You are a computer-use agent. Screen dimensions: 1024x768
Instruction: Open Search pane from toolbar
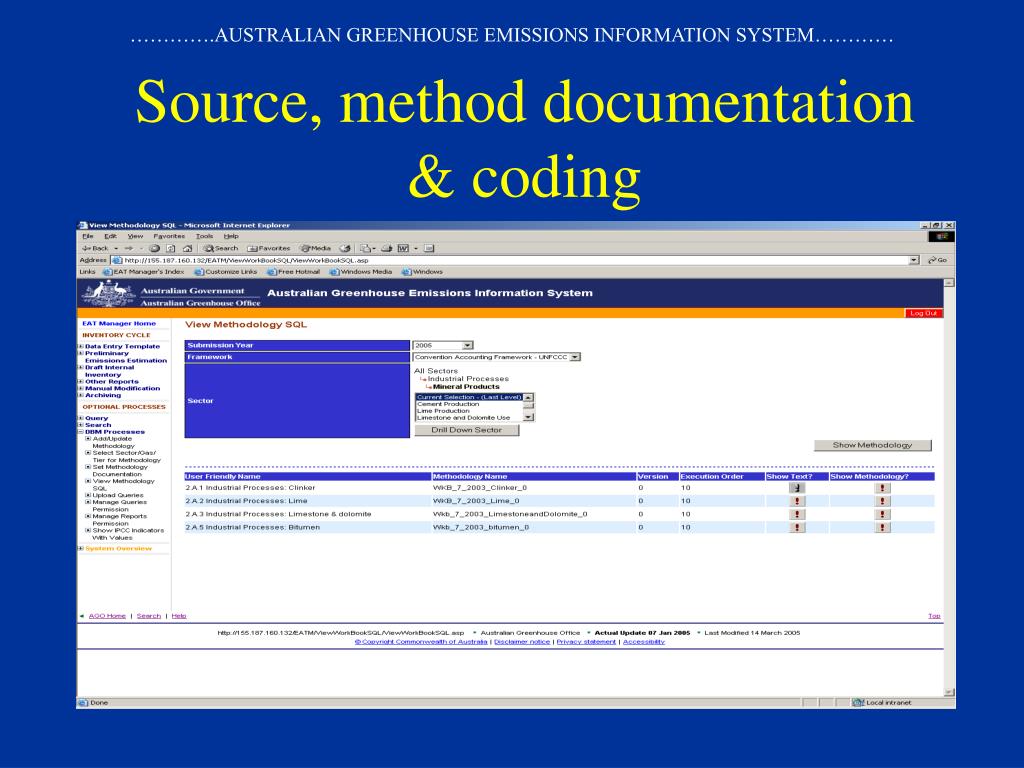click(x=221, y=249)
